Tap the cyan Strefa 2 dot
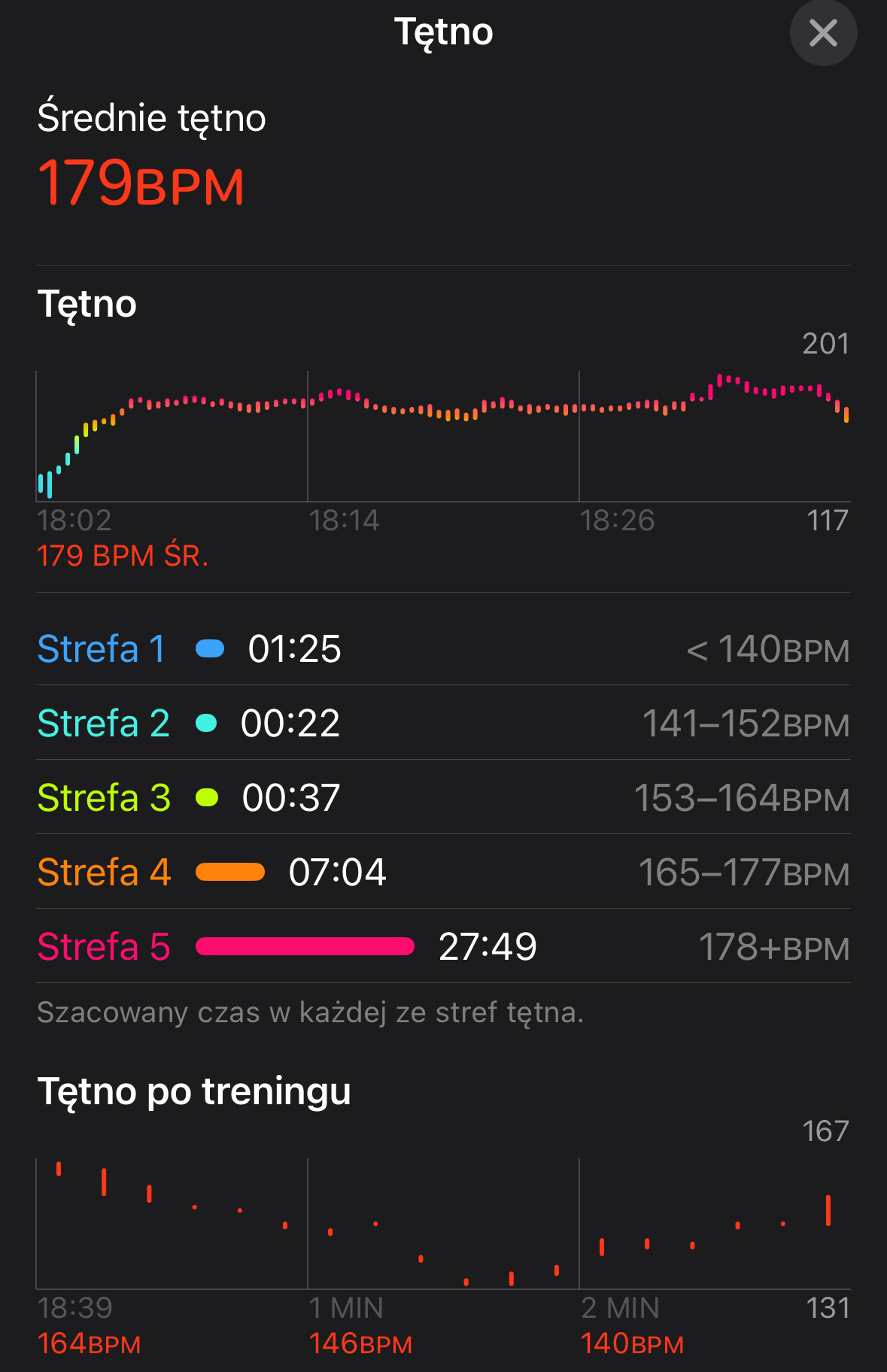This screenshot has height=1372, width=887. 206,723
